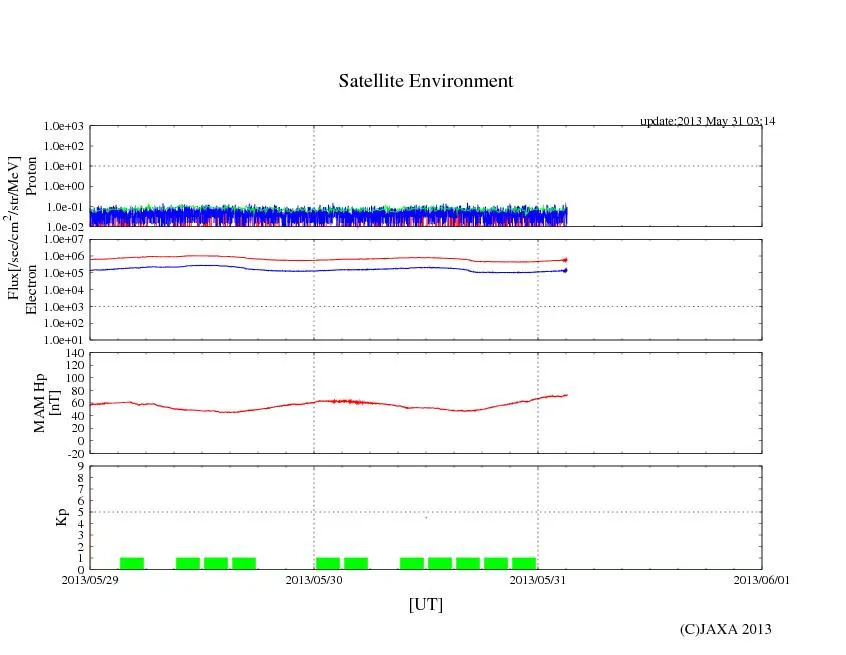Select the "update:2013 May 31 03:14" timestamp
The image size is (846, 655).
tap(707, 121)
